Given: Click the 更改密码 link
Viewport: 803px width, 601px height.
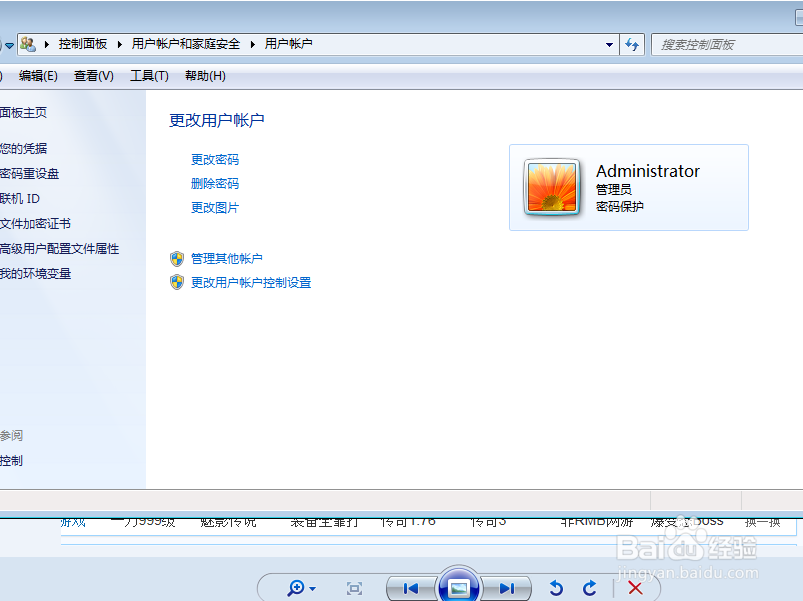Looking at the screenshot, I should pos(215,159).
